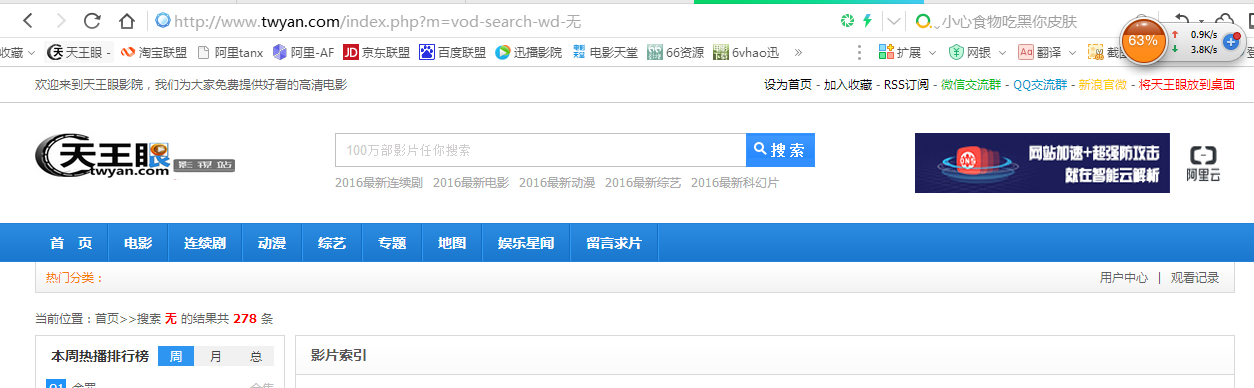
Task: Show more bookmarks with » chevron
Action: coord(798,52)
